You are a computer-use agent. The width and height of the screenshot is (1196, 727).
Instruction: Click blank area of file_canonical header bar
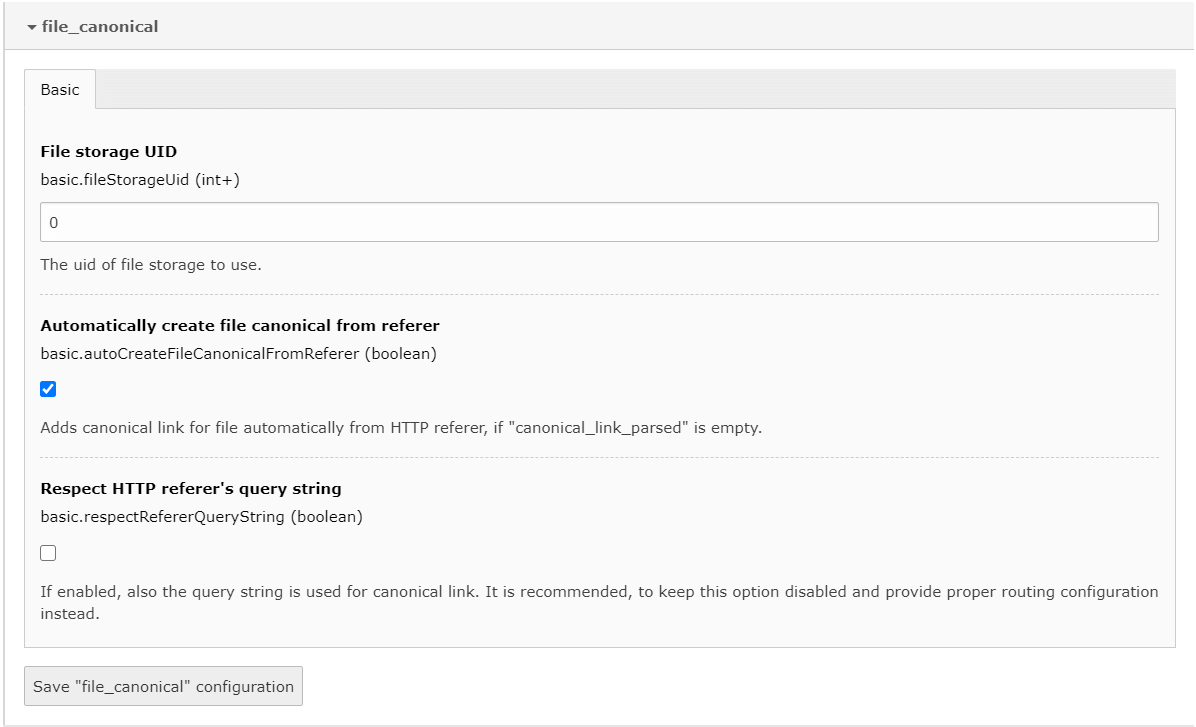tap(671, 27)
